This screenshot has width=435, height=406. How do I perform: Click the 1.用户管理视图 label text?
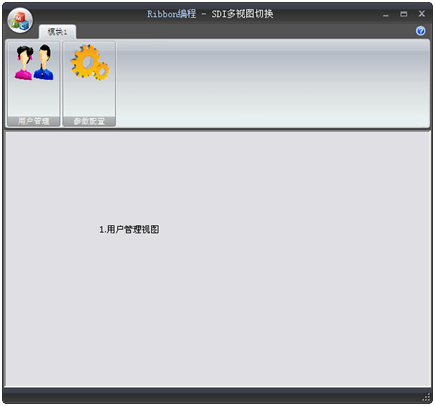(129, 230)
